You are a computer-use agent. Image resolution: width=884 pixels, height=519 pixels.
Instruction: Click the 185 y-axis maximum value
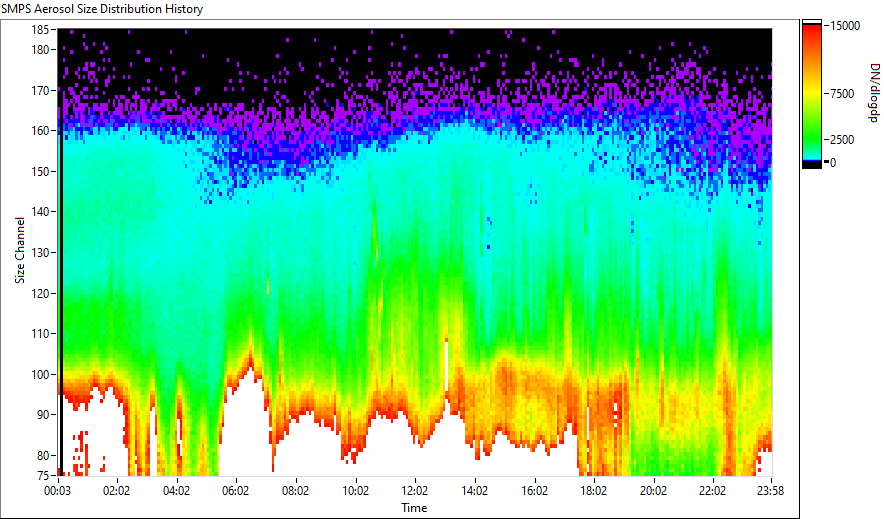pos(41,30)
